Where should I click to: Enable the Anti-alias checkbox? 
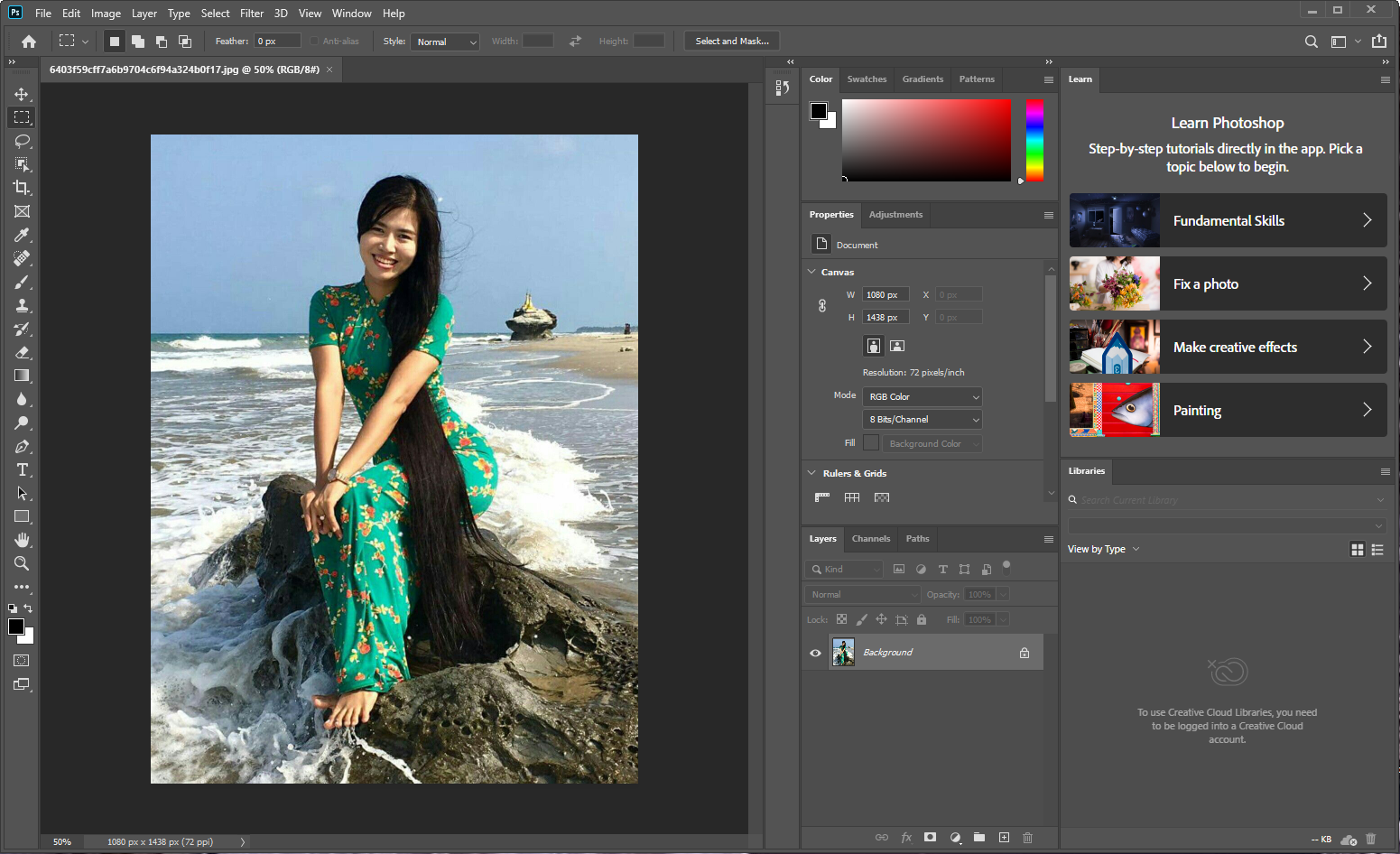coord(314,41)
